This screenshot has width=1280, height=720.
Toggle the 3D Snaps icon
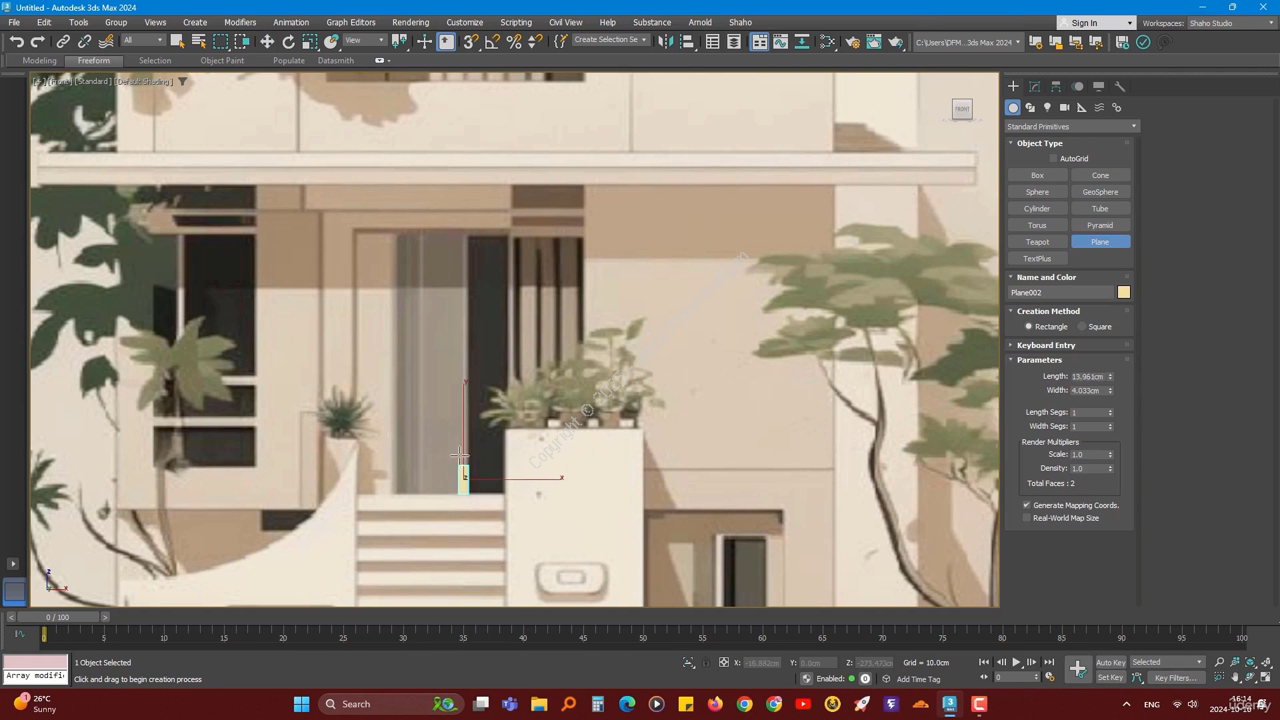click(470, 42)
